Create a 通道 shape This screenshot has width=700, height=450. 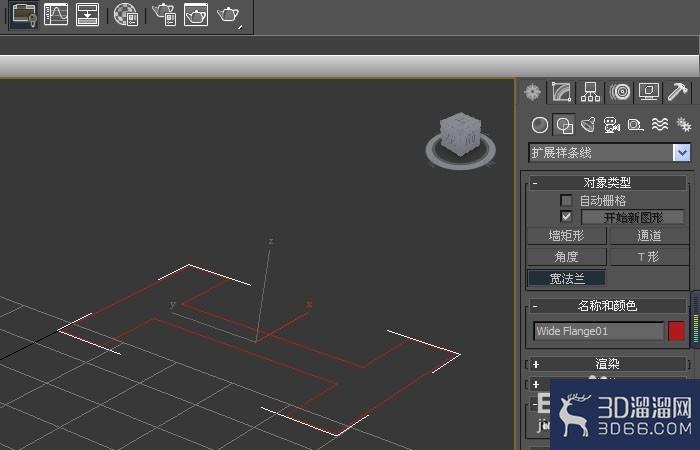[x=649, y=235]
